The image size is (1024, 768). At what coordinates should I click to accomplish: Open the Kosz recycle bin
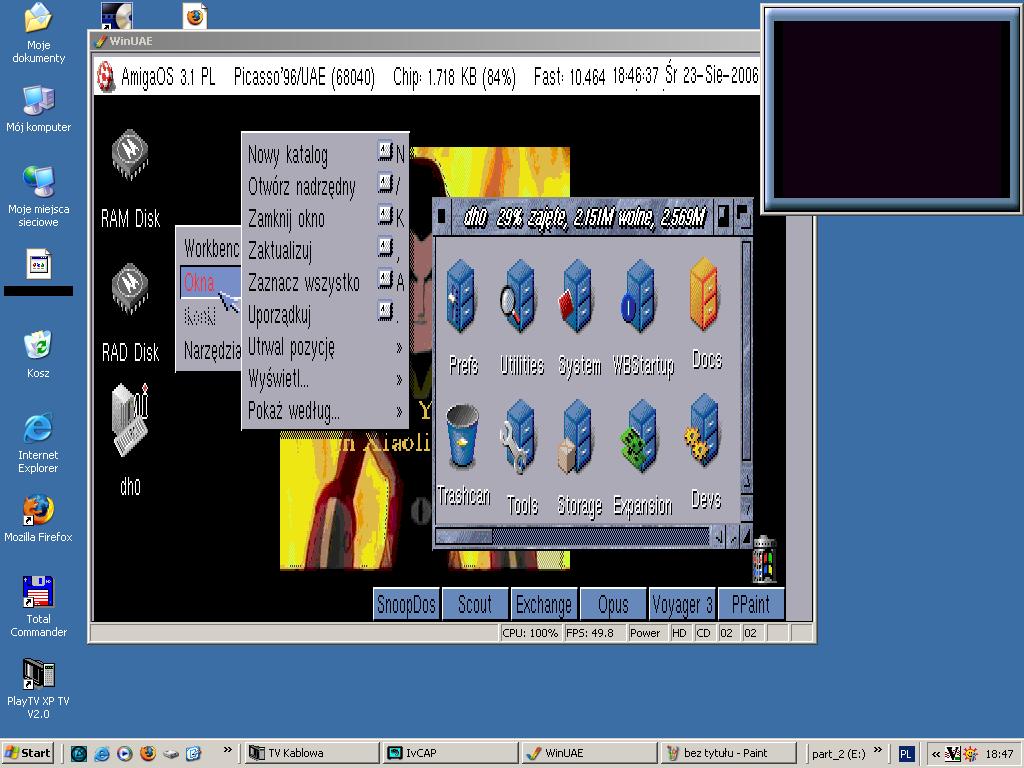tap(38, 355)
